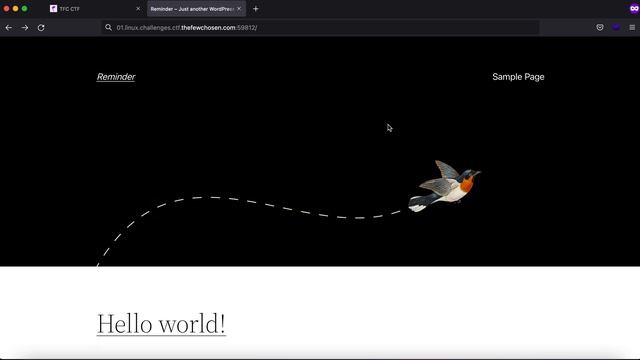Go forward to the next page
Screen dimensions: 640x360
pyautogui.click(x=25, y=28)
